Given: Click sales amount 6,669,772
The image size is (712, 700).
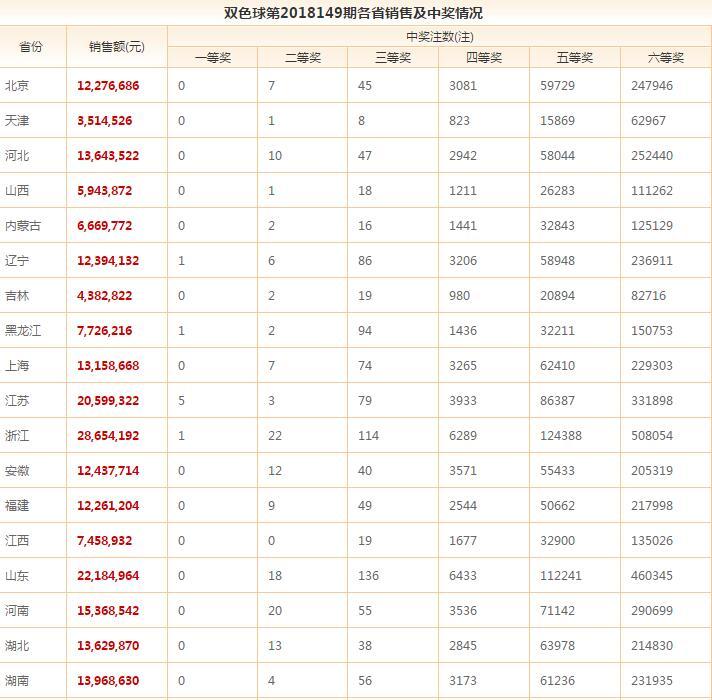Looking at the screenshot, I should (x=104, y=226).
